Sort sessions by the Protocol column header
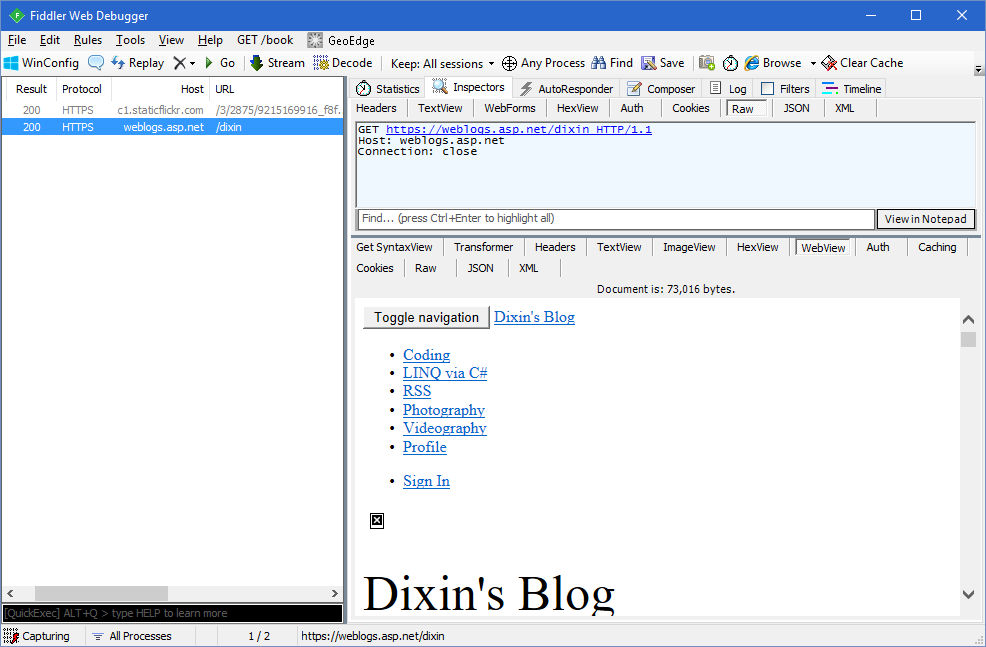The height and width of the screenshot is (647, 986). tap(84, 89)
